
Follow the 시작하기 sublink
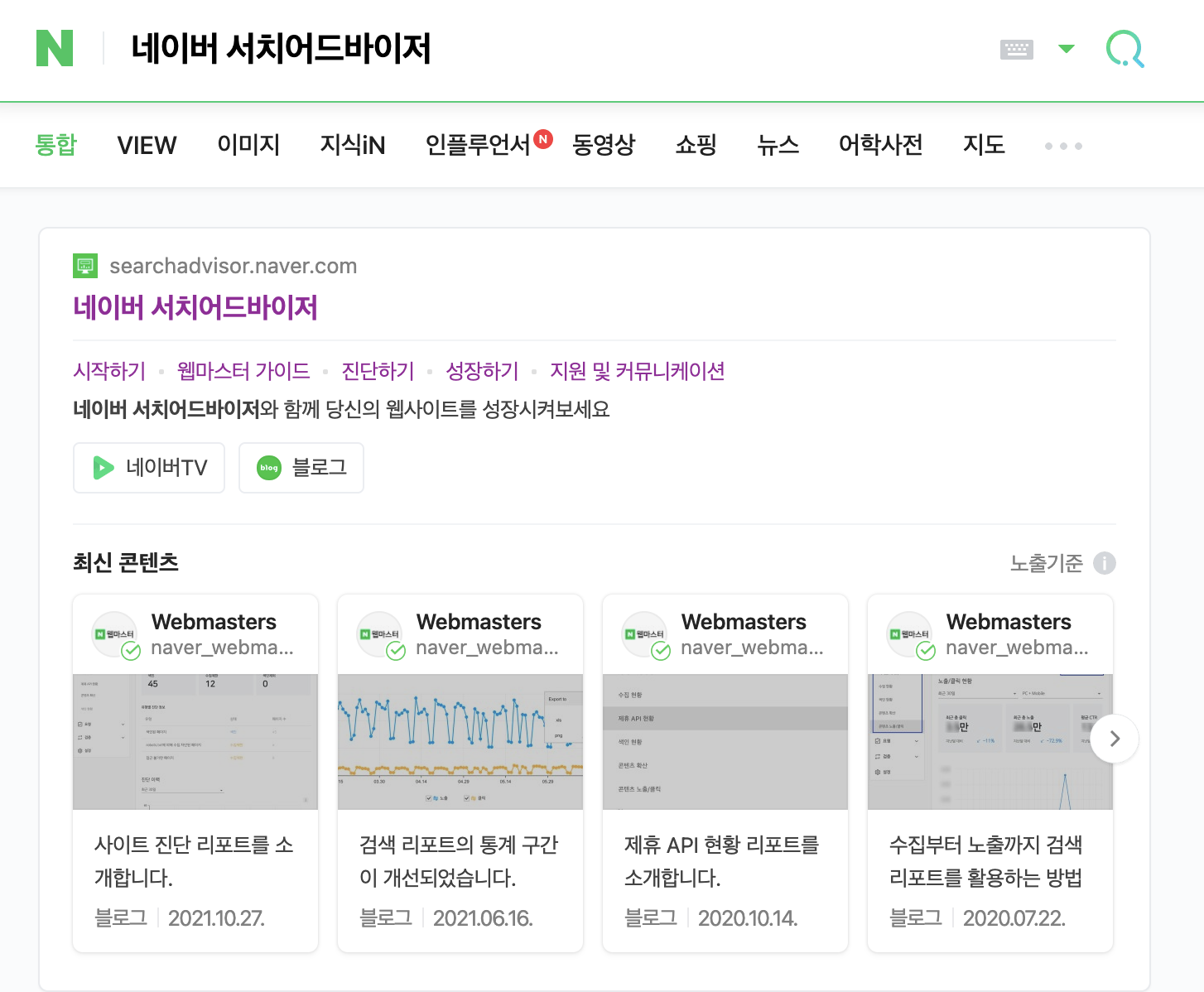point(109,371)
